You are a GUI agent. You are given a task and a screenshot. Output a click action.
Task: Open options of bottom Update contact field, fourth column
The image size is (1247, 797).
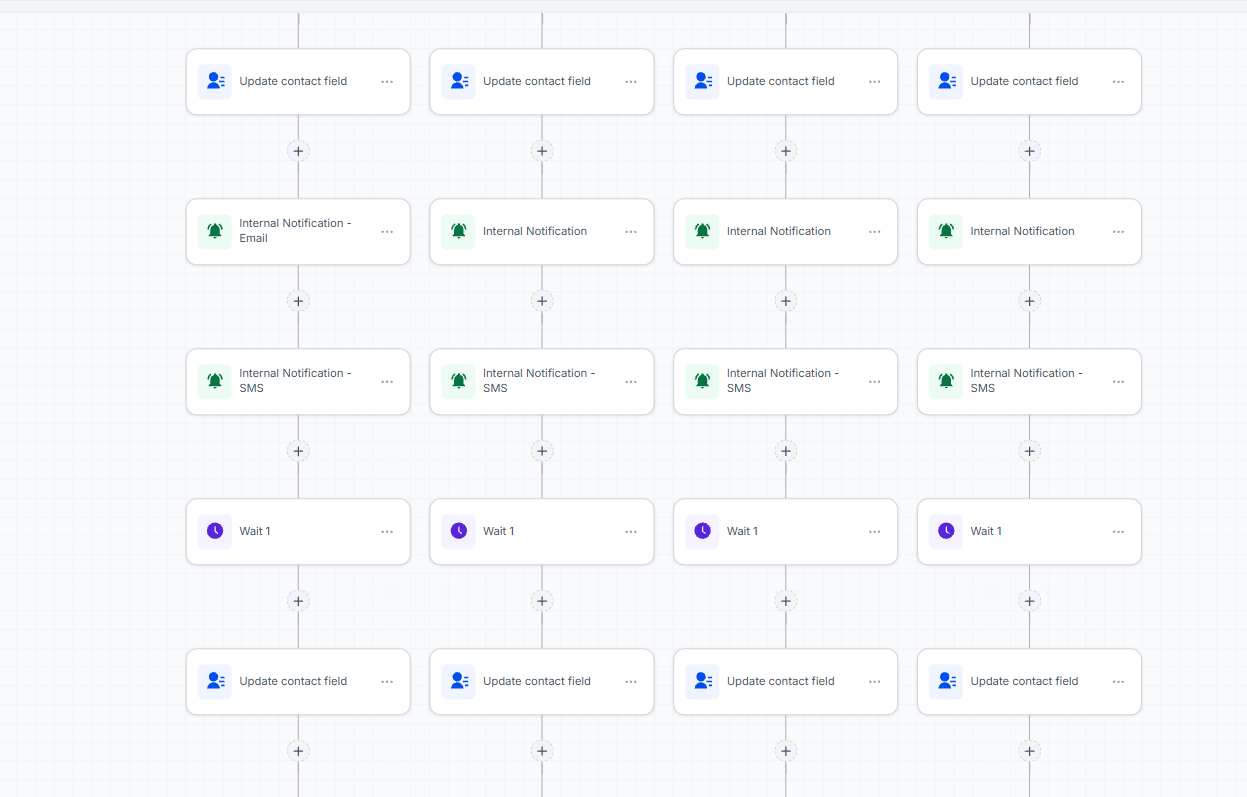click(1119, 681)
